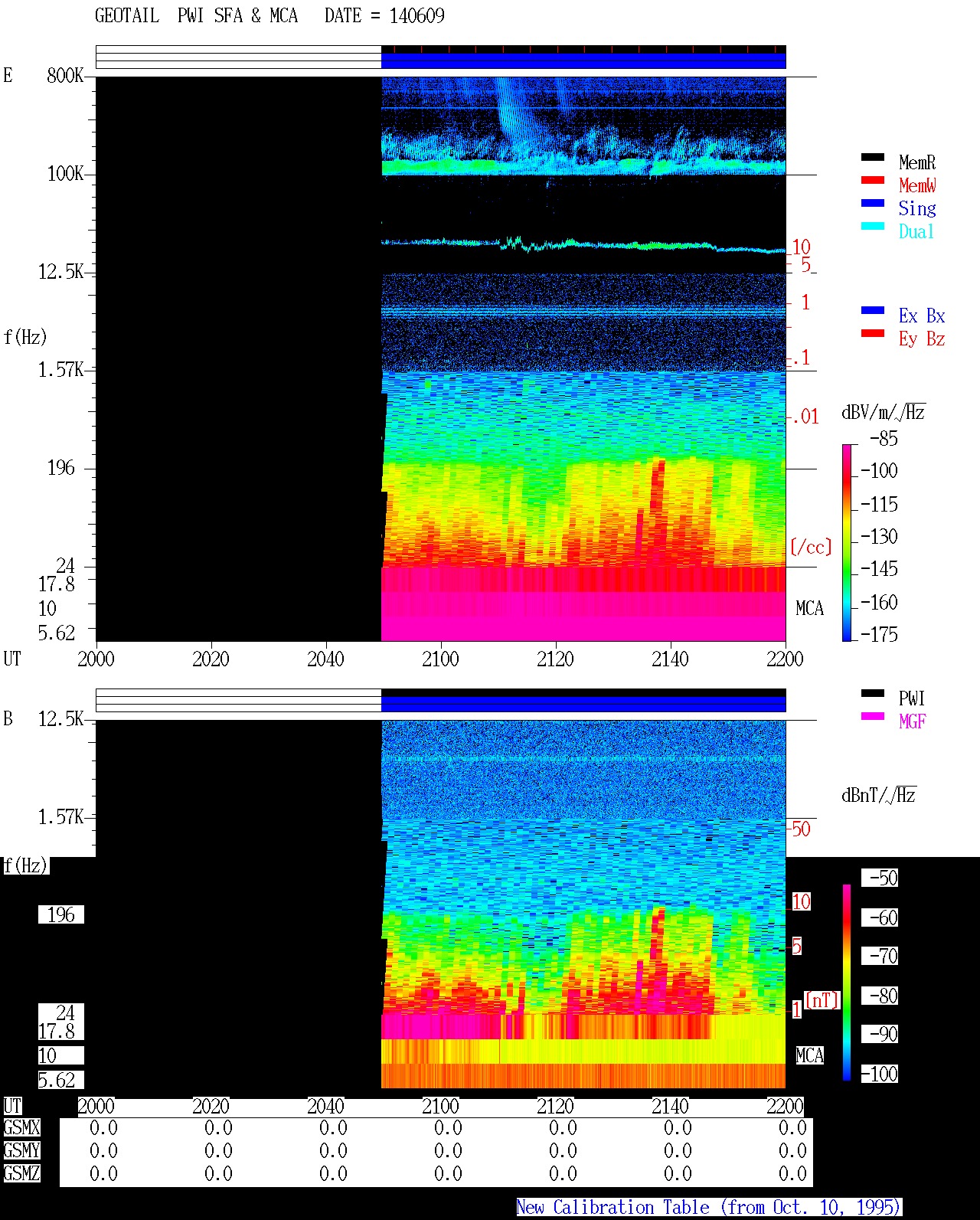Click the DATE = 140609 text
Screen dimensions: 980x1220
pyautogui.click(x=384, y=16)
